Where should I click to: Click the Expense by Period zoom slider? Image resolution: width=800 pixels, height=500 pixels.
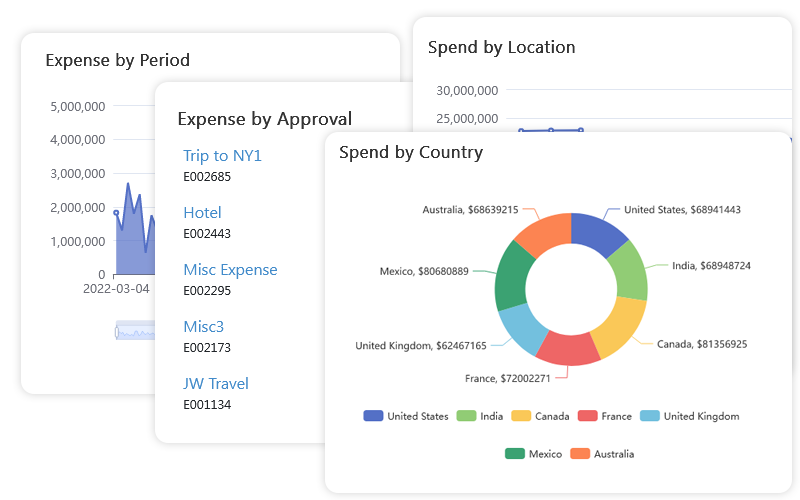[x=135, y=331]
